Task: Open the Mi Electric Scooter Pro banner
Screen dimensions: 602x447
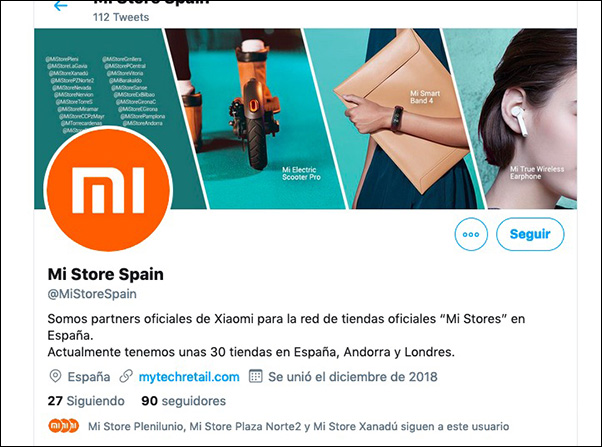Action: click(x=257, y=119)
